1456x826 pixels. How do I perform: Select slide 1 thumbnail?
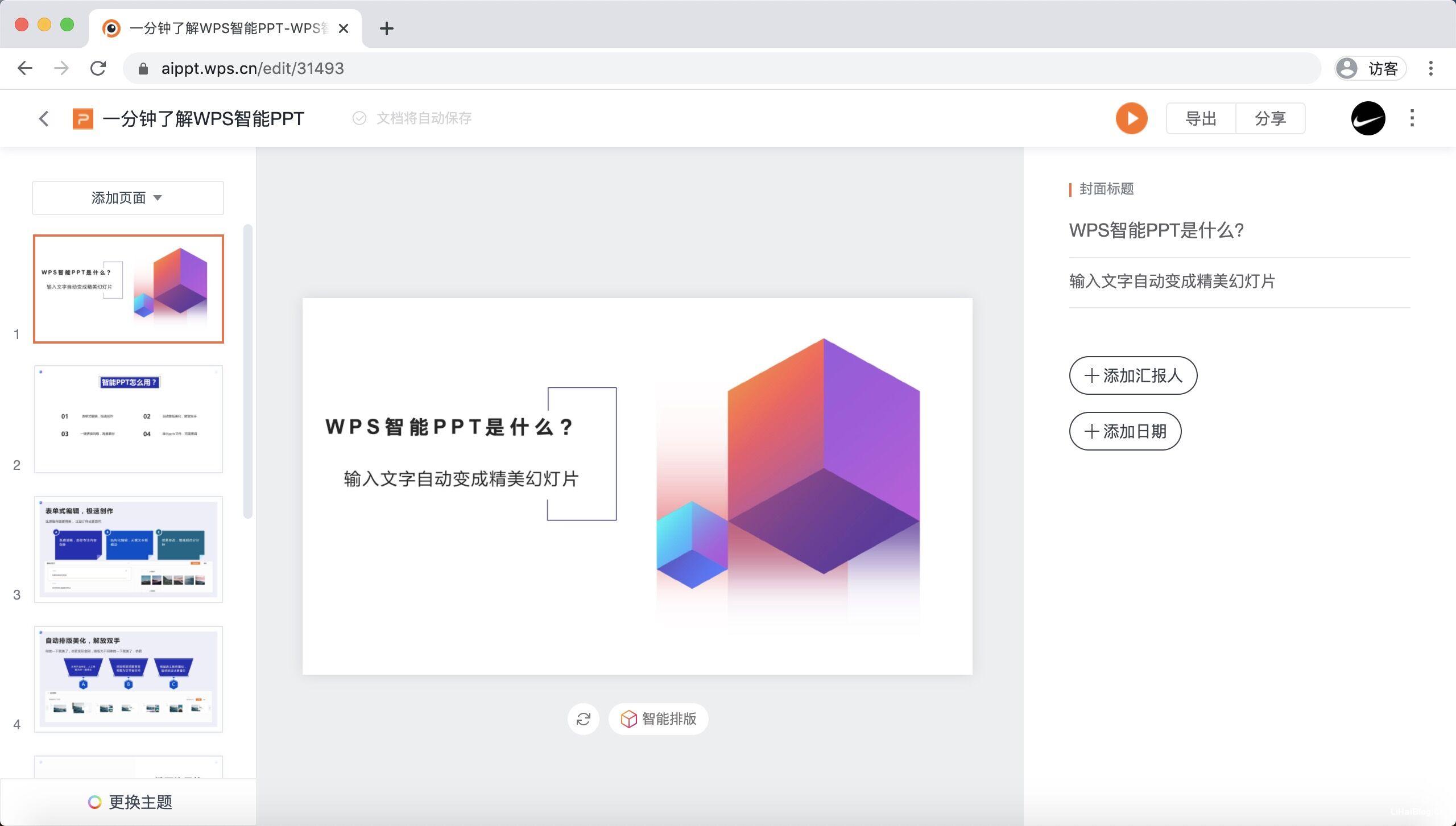[x=129, y=289]
